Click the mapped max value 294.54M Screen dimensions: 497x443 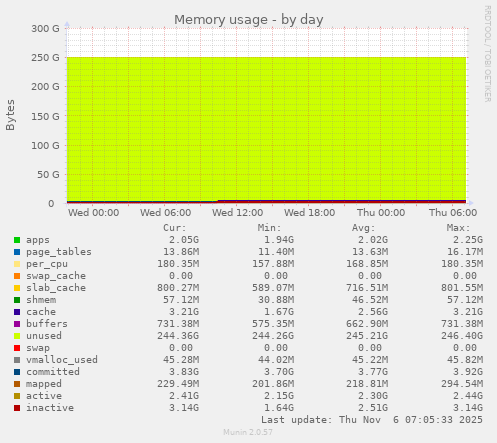(462, 384)
